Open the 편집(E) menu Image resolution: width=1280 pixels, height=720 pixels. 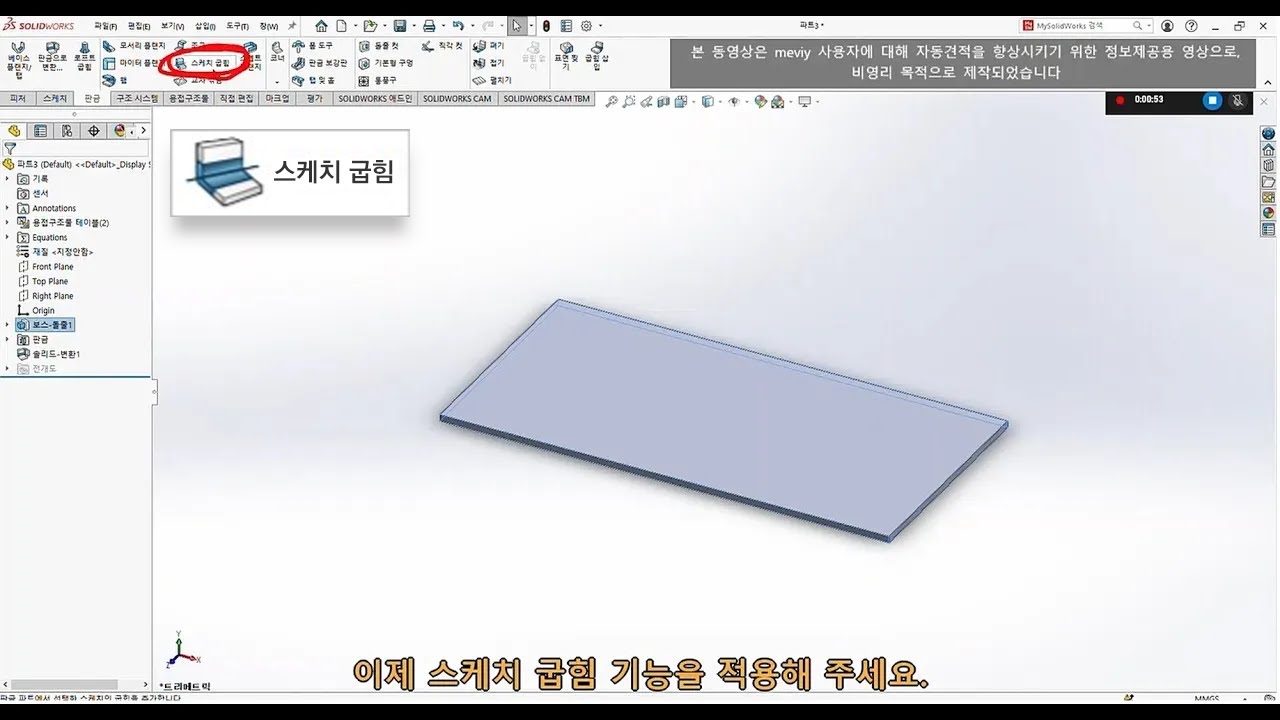[138, 26]
